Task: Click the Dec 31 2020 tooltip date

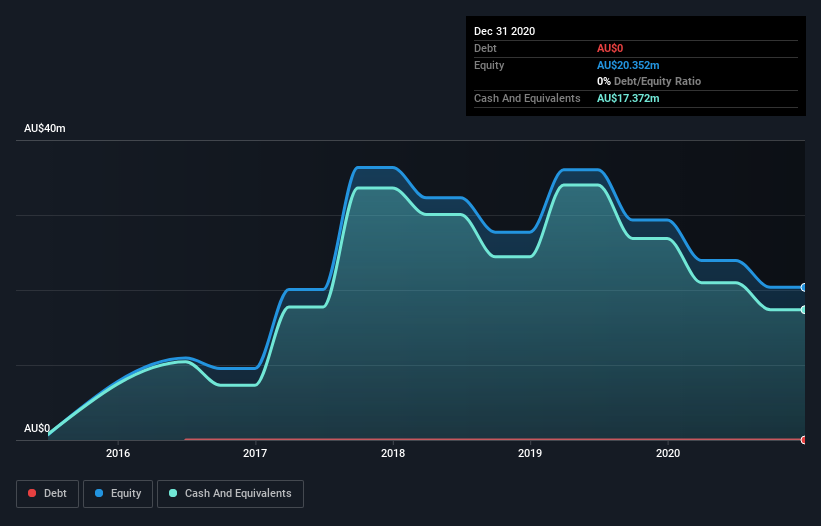Action: pyautogui.click(x=504, y=31)
